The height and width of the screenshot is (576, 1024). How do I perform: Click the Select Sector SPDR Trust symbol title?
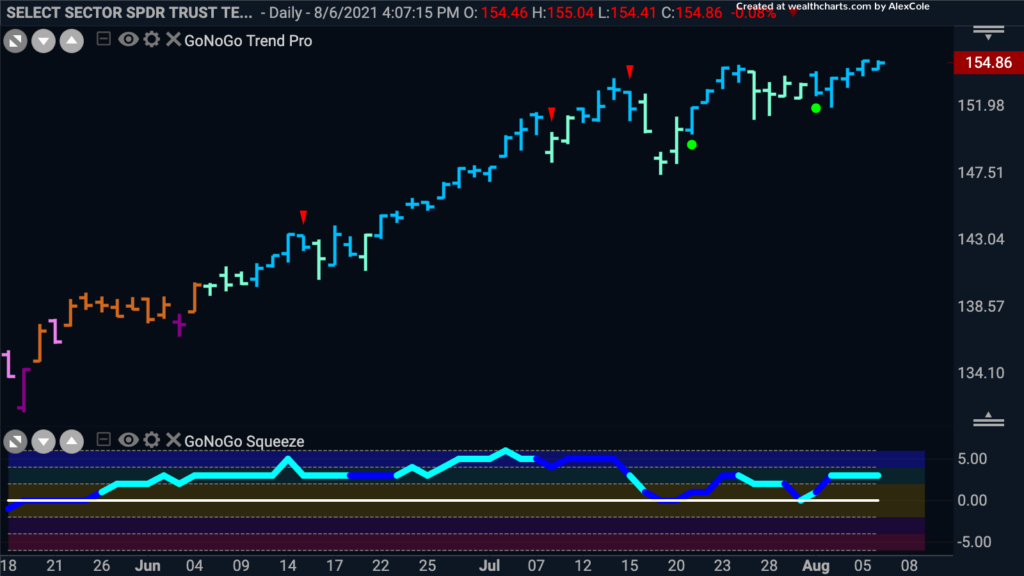[x=129, y=13]
